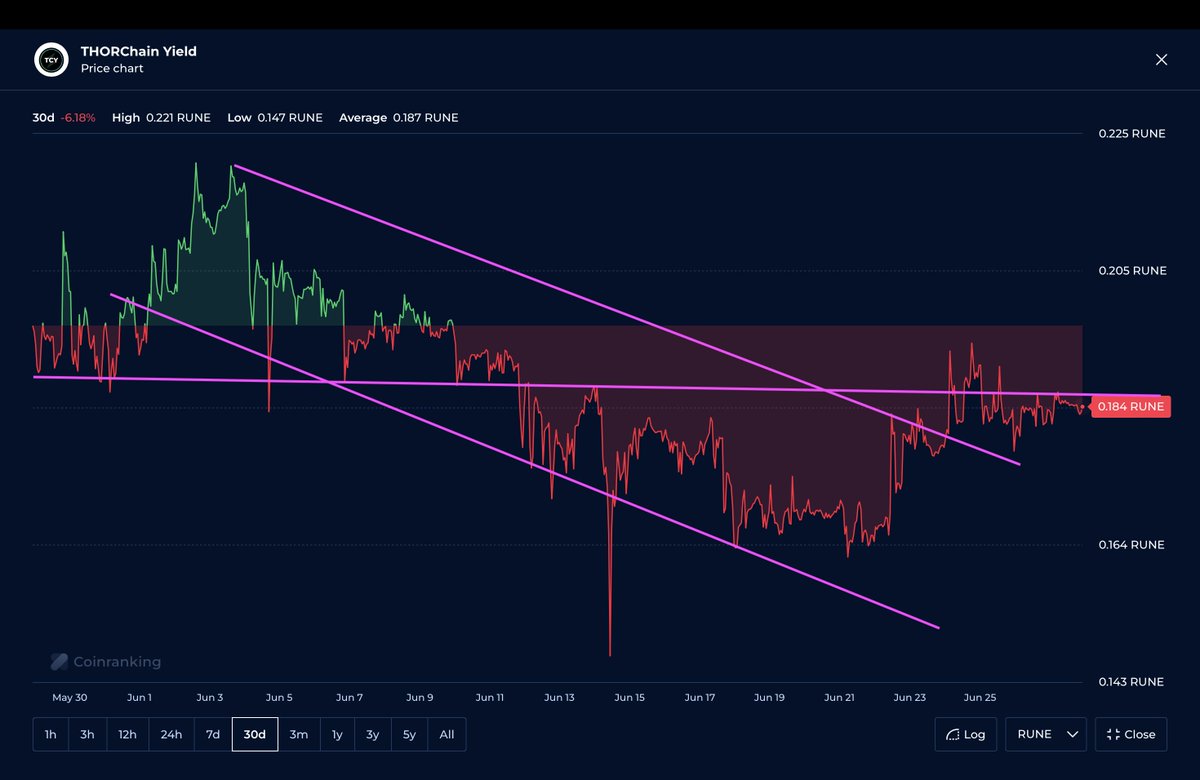Click the 30d -6.18% change value

[64, 118]
